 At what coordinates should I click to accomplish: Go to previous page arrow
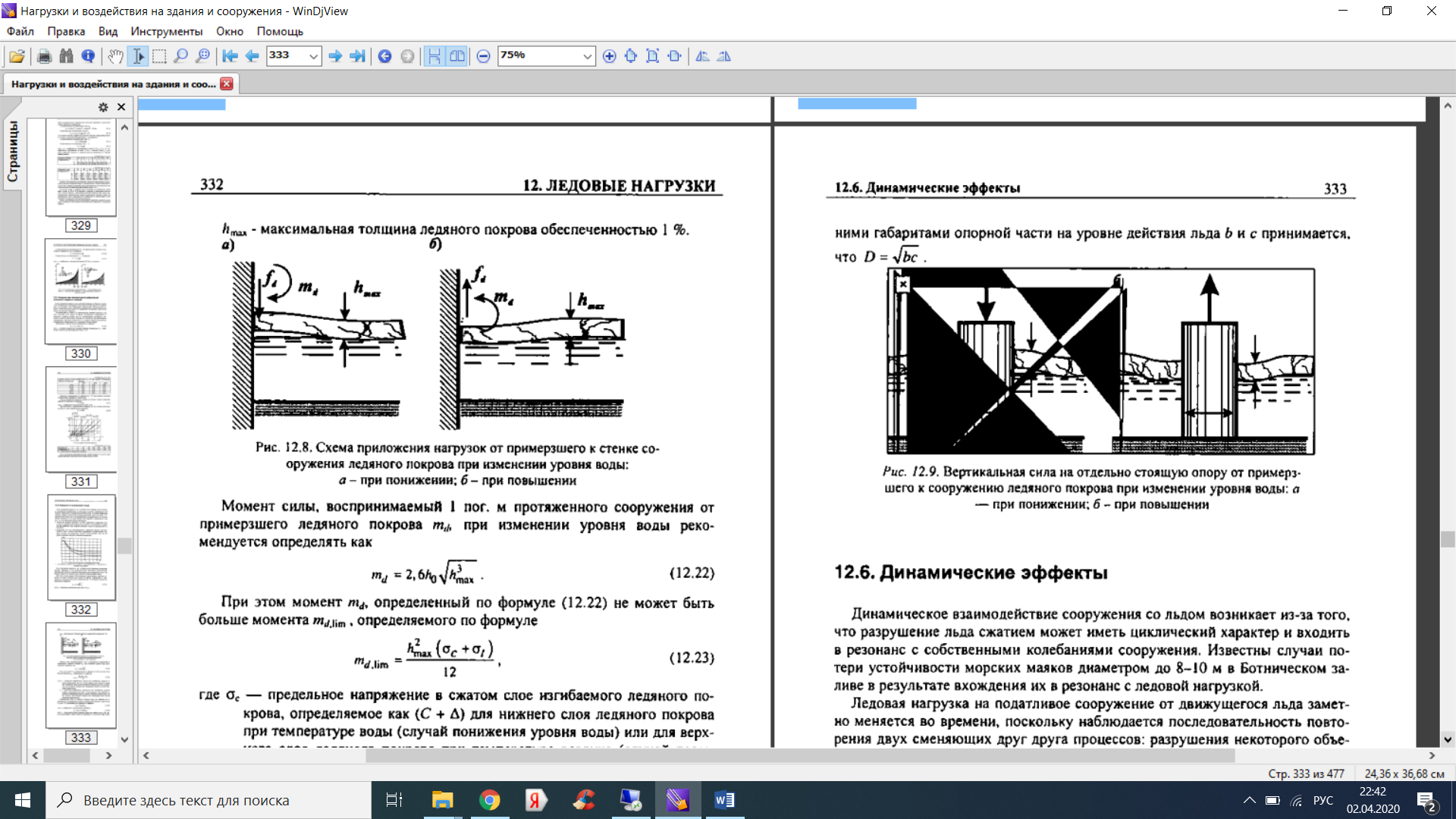click(x=252, y=56)
